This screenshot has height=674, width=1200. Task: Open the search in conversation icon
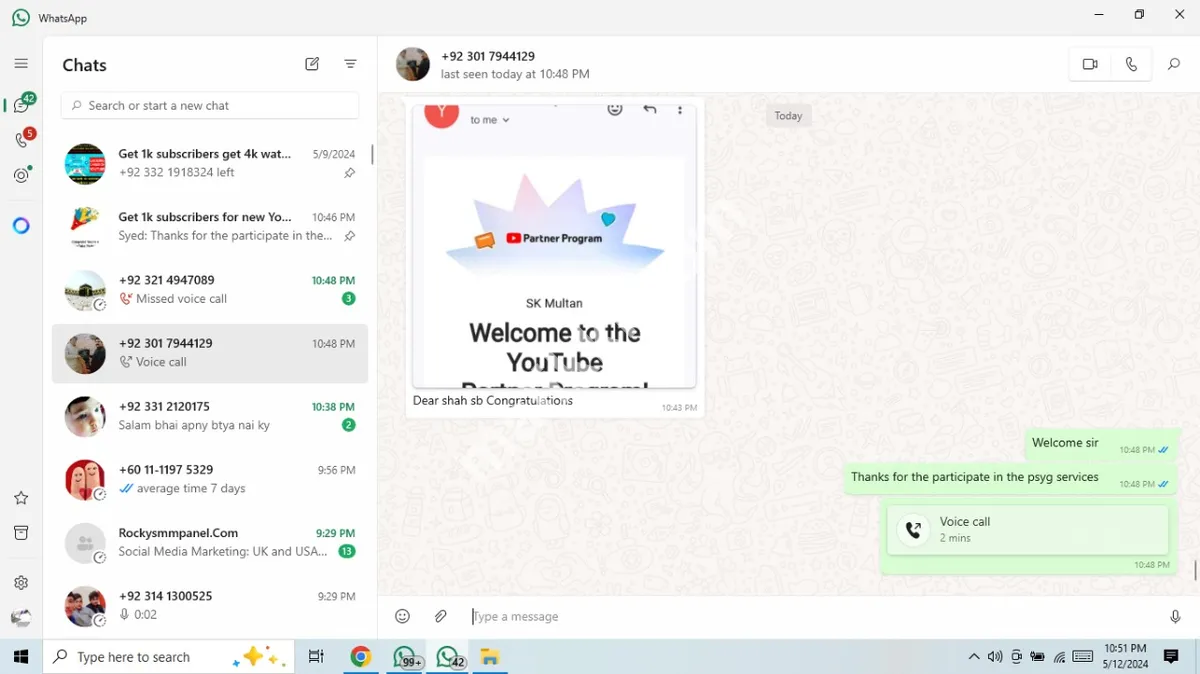pos(1174,64)
